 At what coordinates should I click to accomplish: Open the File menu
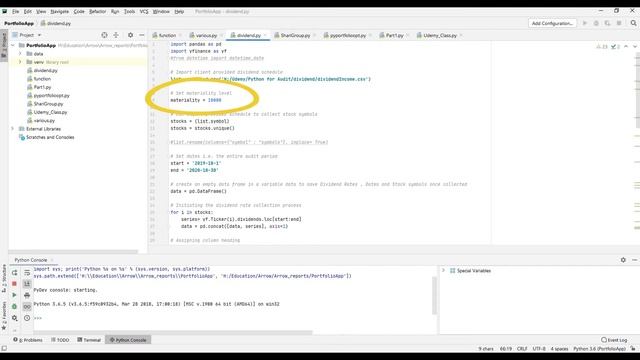pos(16,11)
